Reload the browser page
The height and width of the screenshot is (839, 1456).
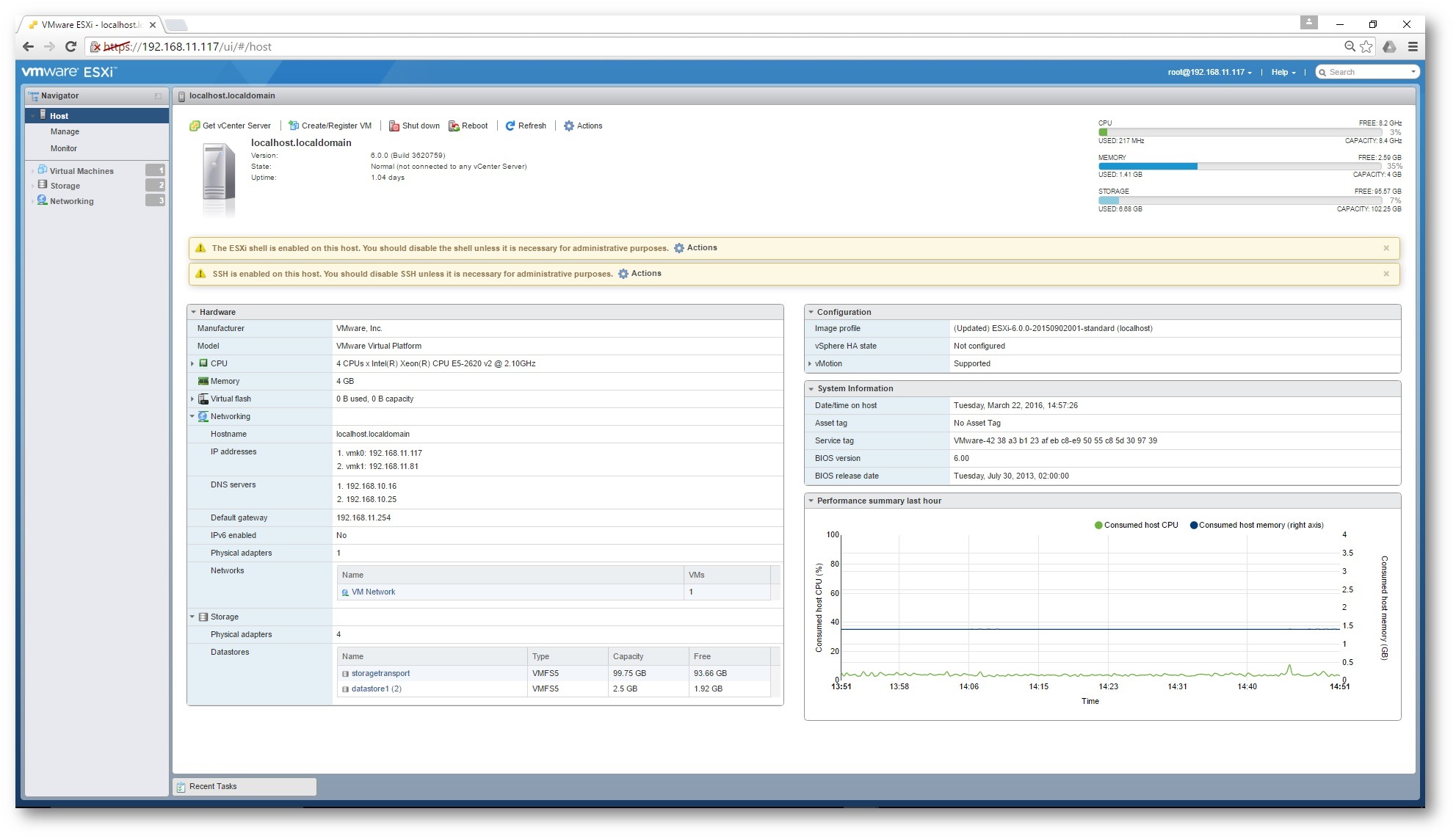[71, 47]
